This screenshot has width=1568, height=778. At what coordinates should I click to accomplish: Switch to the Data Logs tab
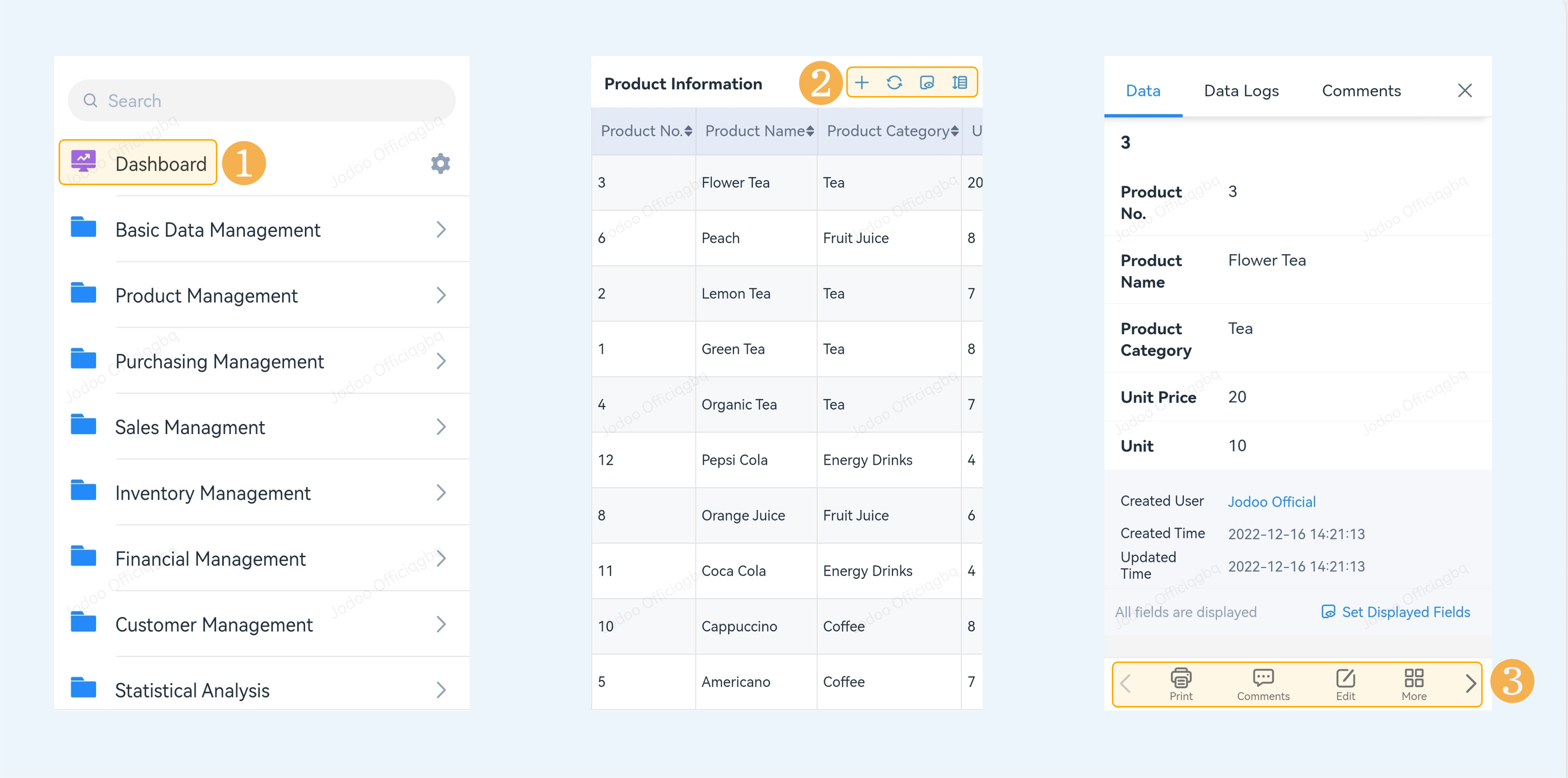(x=1241, y=91)
